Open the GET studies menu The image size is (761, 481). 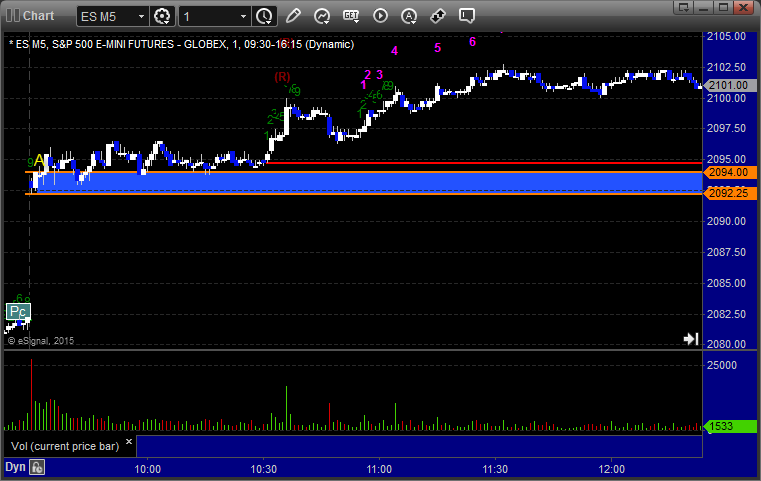[351, 16]
